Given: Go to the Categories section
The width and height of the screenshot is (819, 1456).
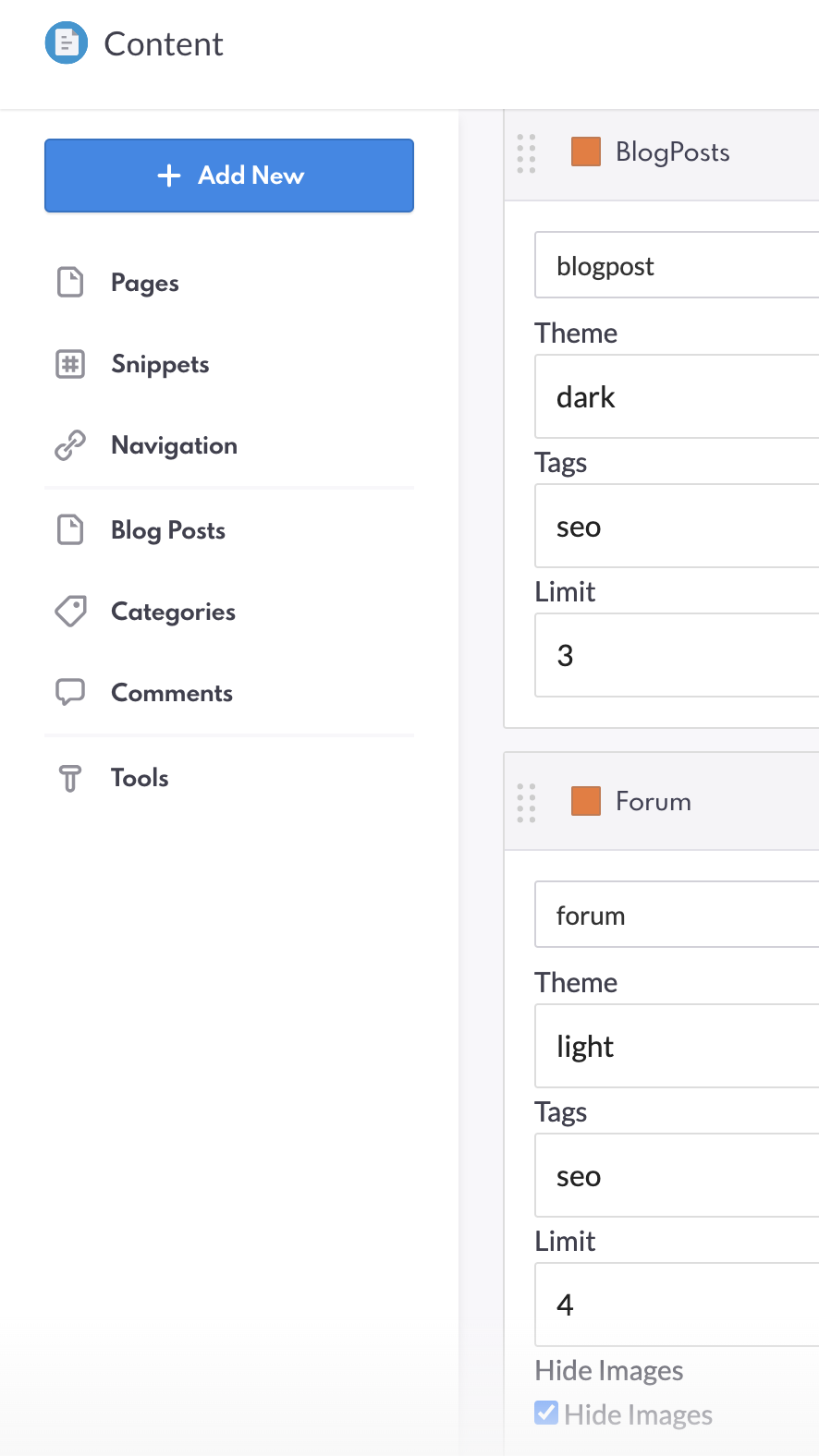Looking at the screenshot, I should (173, 612).
